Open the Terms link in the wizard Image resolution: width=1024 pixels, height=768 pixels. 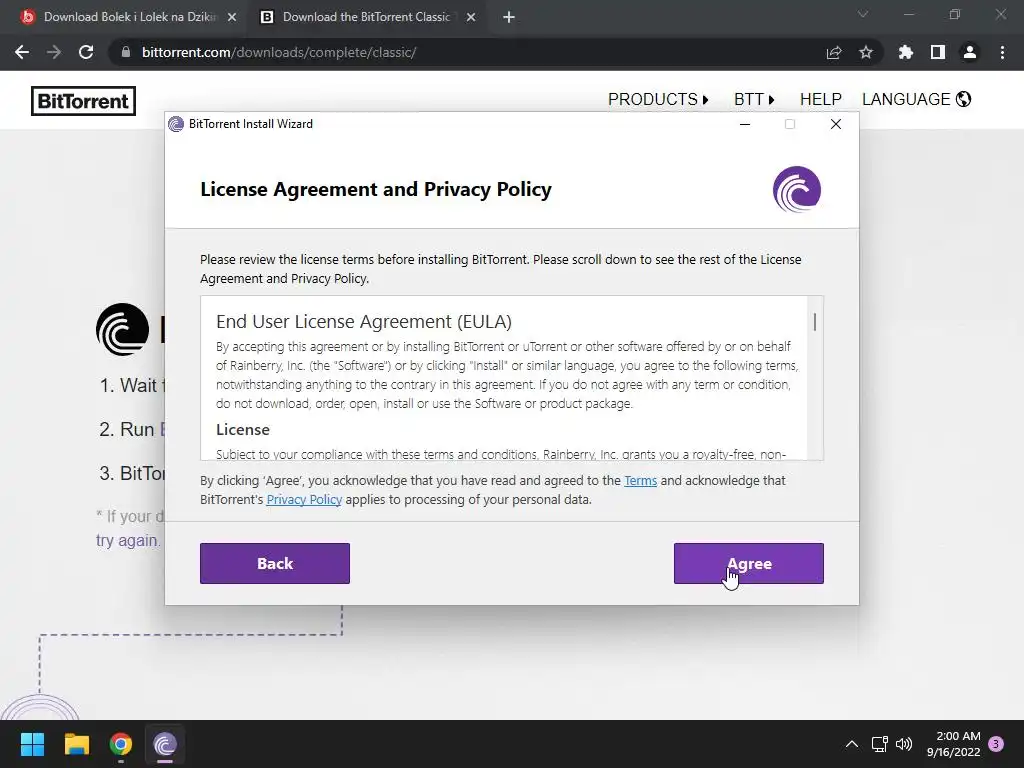click(x=640, y=481)
